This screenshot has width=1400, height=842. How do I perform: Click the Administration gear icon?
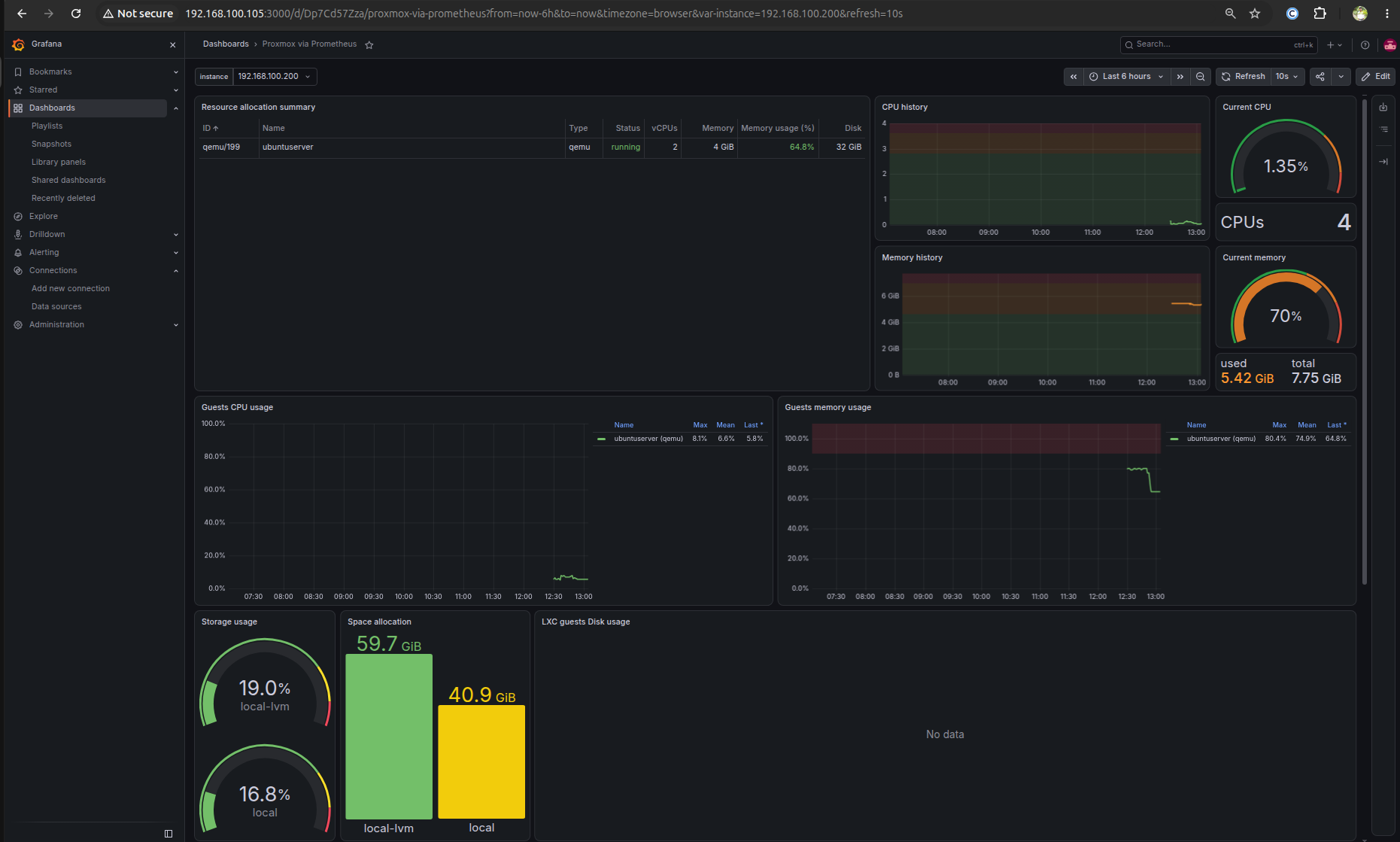(18, 325)
